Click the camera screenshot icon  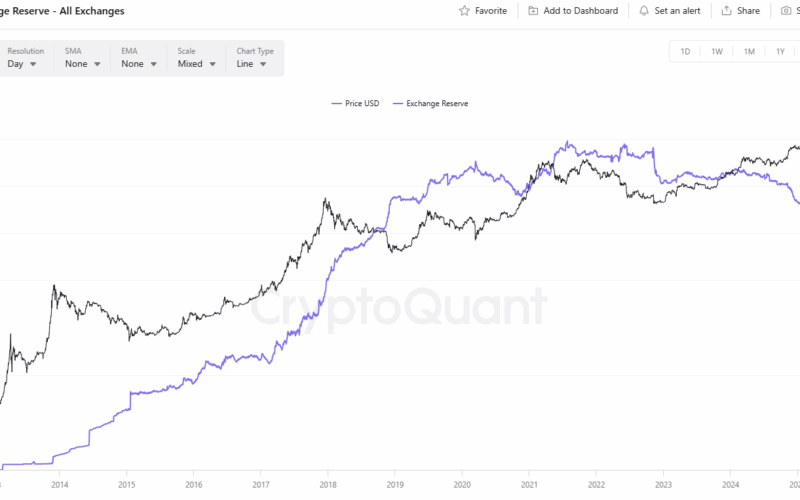pyautogui.click(x=785, y=11)
